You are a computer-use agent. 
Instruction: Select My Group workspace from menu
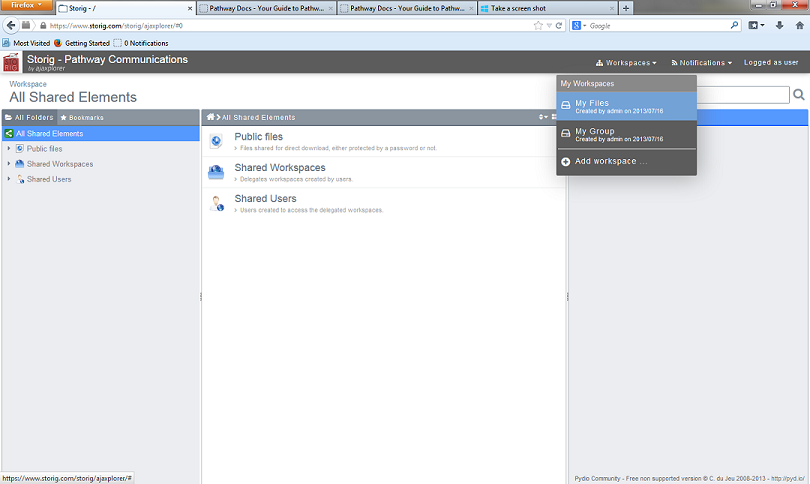[x=626, y=134]
